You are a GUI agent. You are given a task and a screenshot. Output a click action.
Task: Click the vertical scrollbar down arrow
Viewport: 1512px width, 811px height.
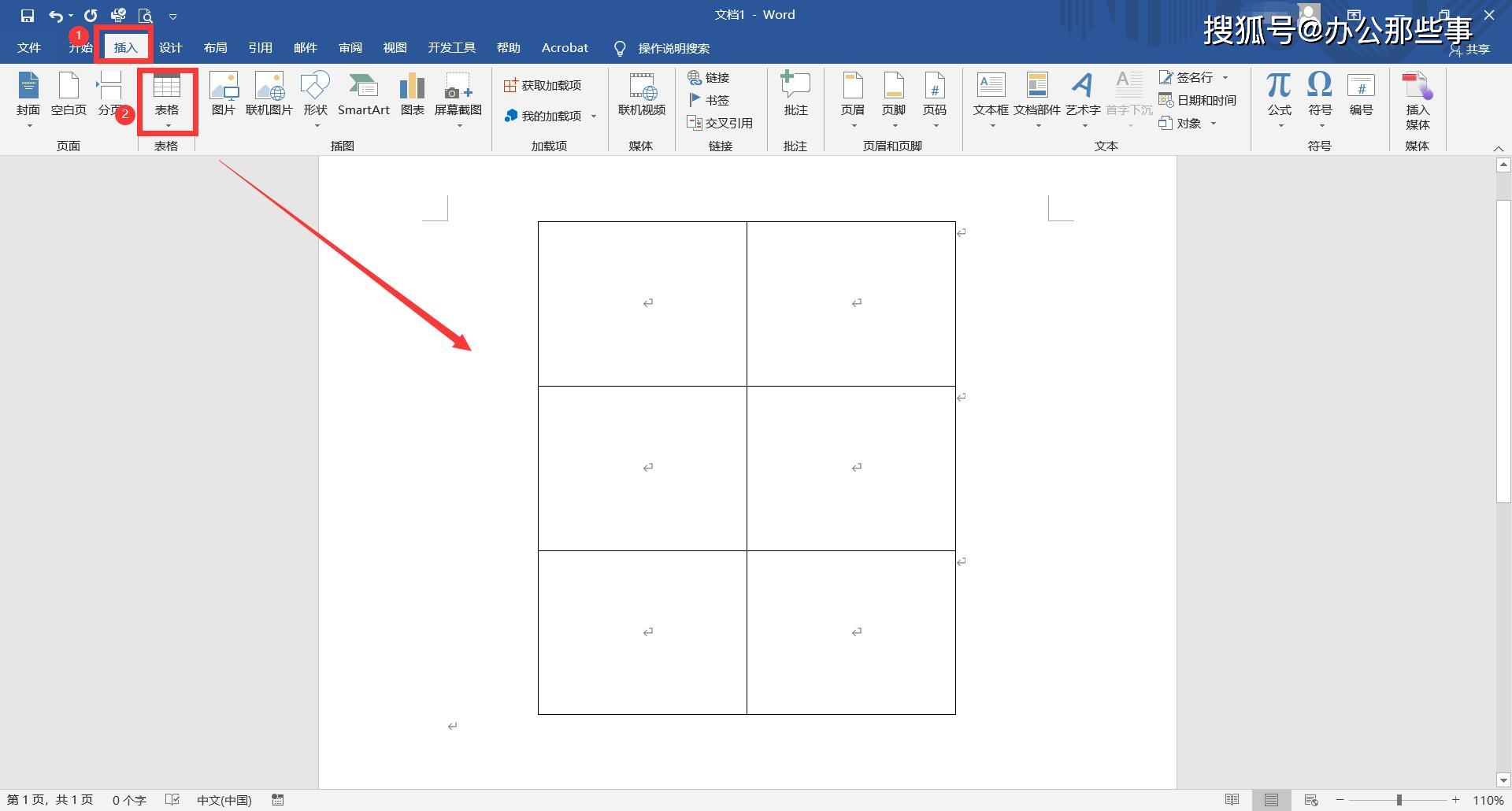coord(1503,780)
